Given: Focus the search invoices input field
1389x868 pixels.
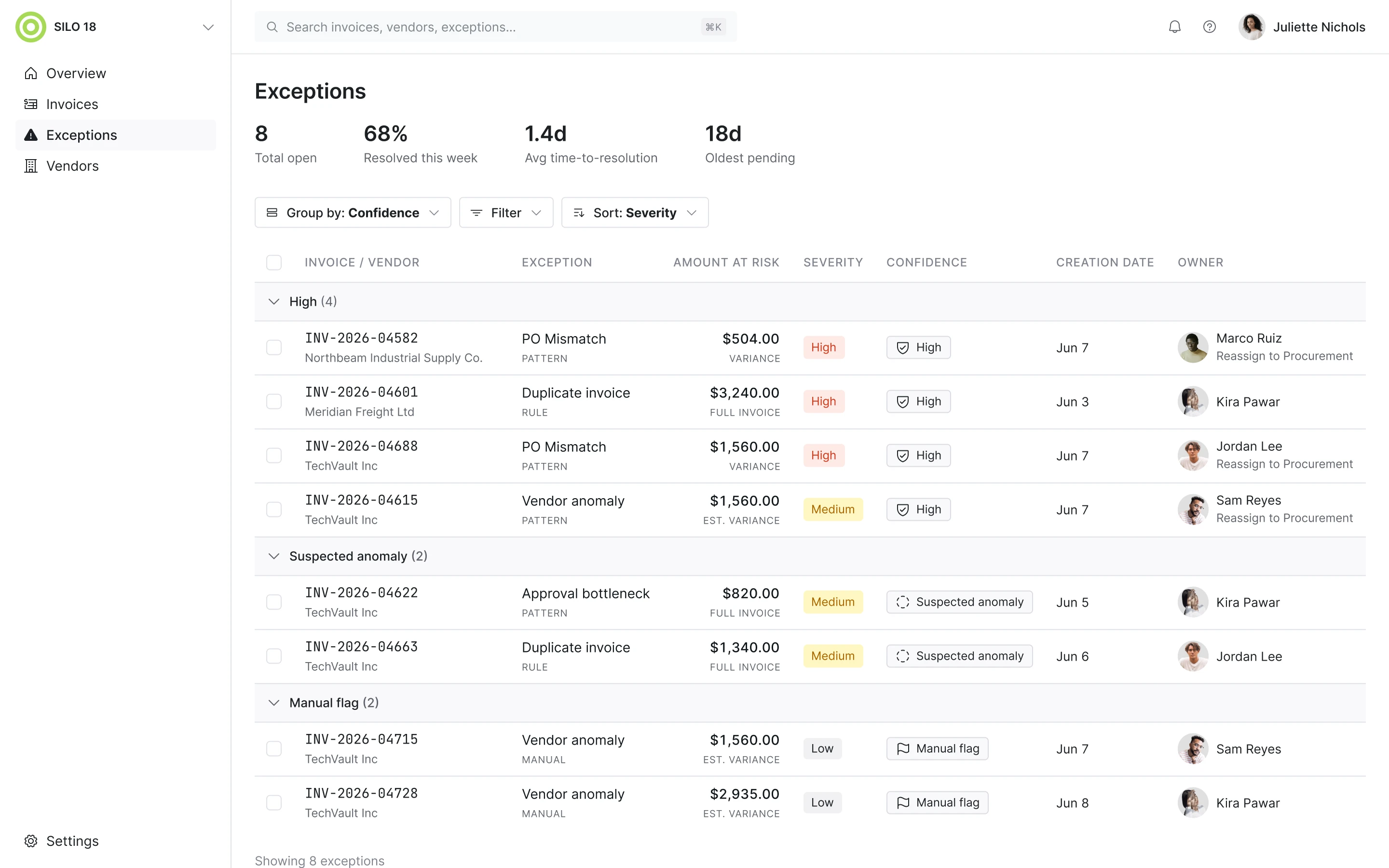Looking at the screenshot, I should [496, 27].
